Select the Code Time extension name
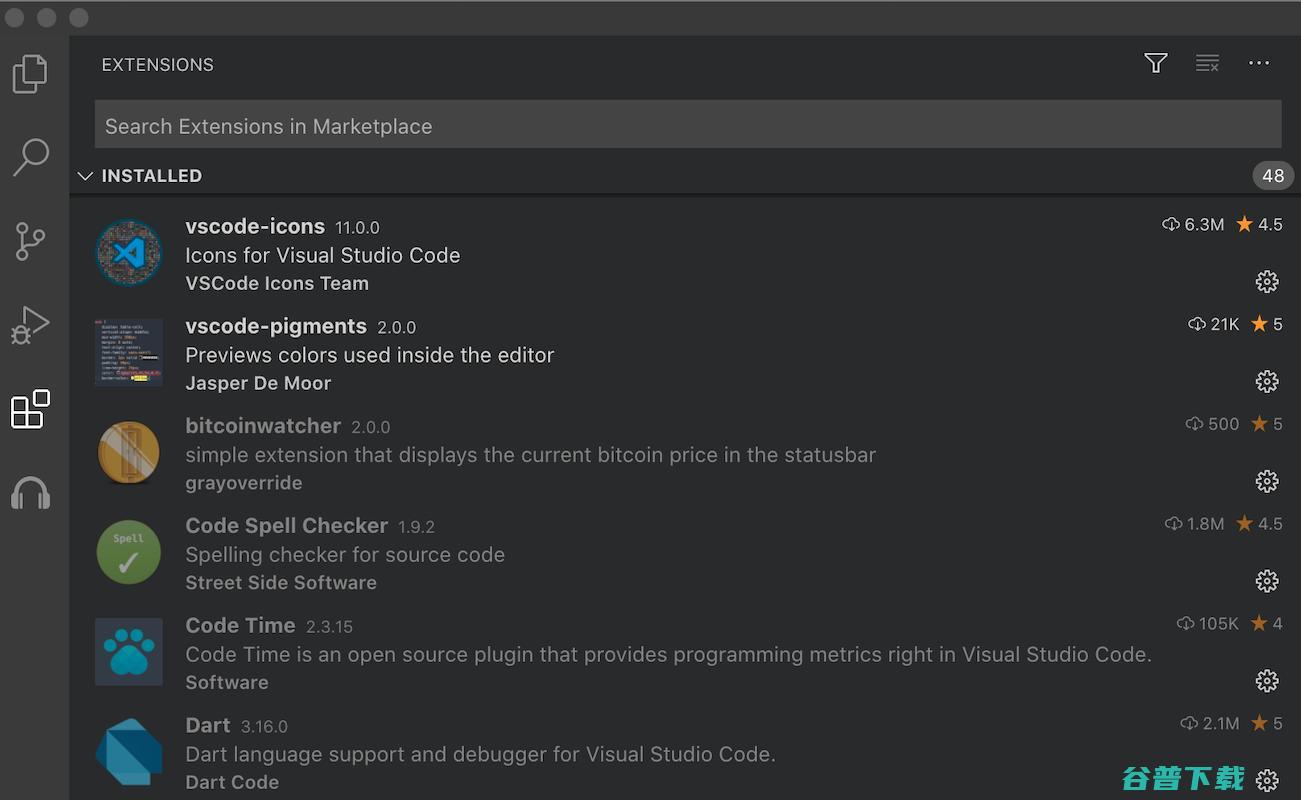This screenshot has width=1301, height=800. click(241, 625)
